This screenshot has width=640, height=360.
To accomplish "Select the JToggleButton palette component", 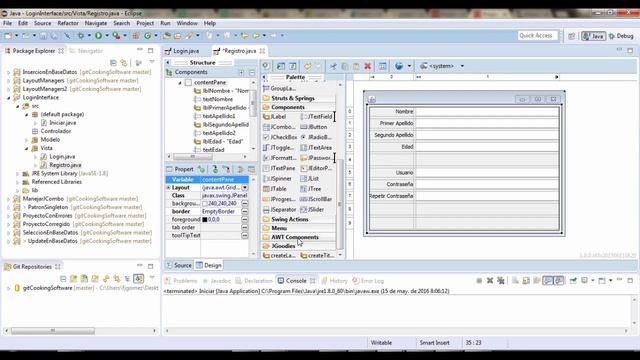I will point(278,148).
